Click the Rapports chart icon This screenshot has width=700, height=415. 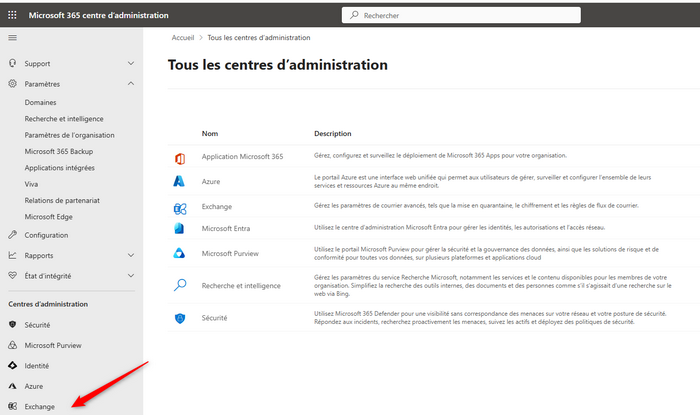[12, 255]
